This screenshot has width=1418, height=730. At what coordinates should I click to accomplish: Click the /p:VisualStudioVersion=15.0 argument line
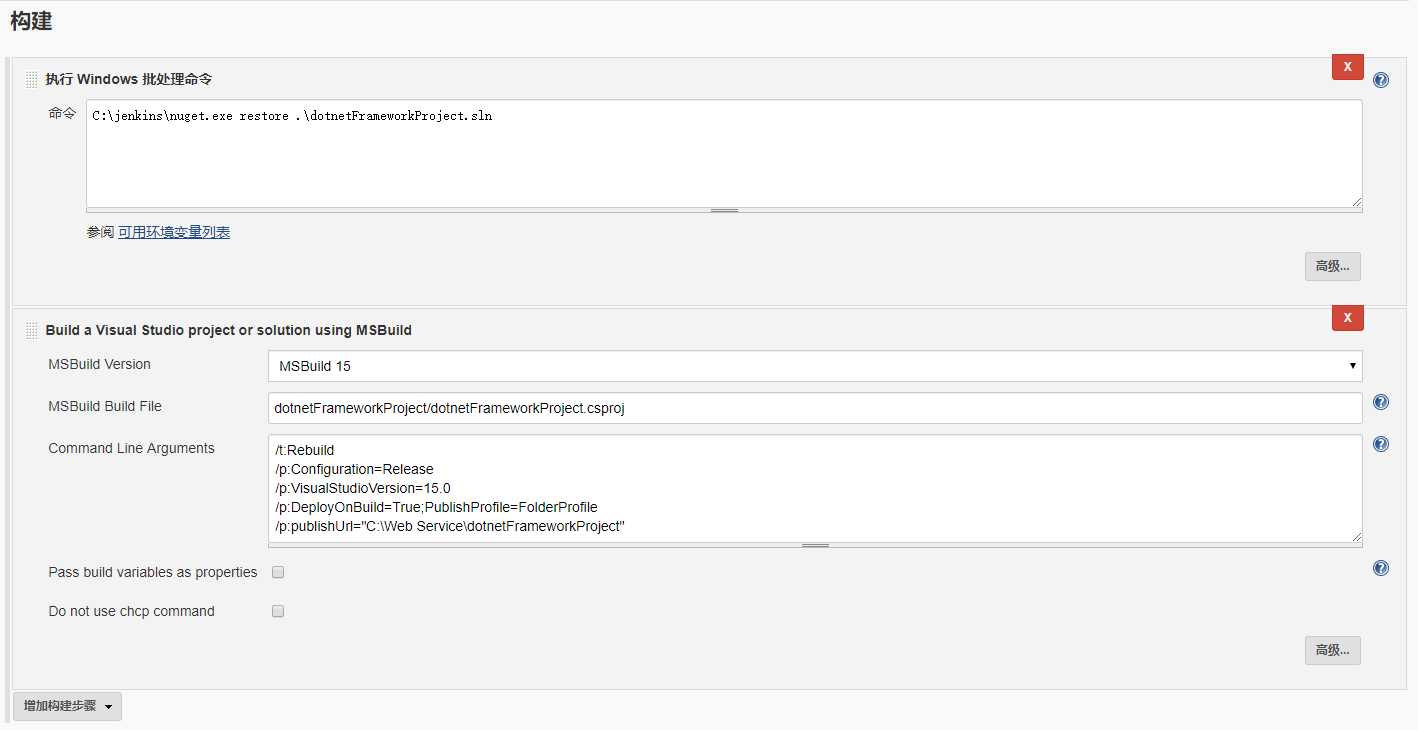tap(362, 488)
